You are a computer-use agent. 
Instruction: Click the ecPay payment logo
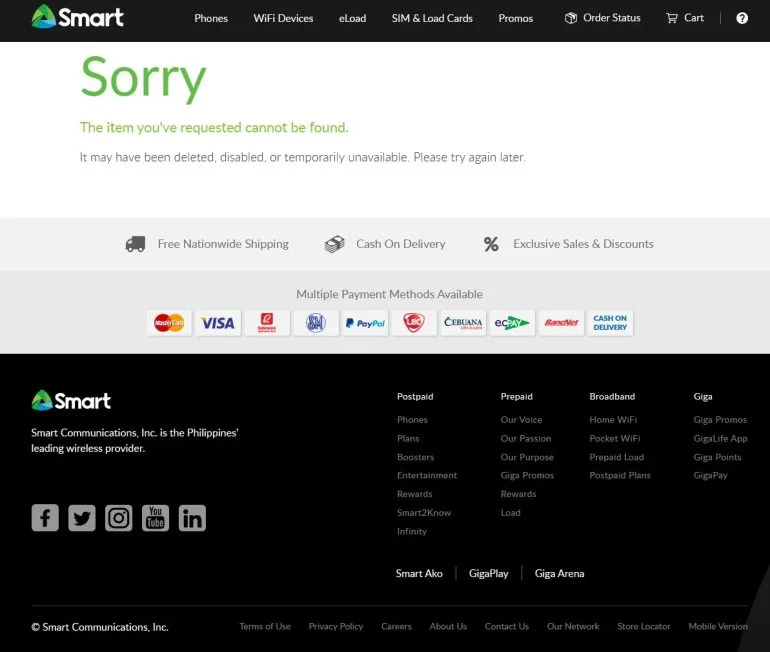point(512,323)
